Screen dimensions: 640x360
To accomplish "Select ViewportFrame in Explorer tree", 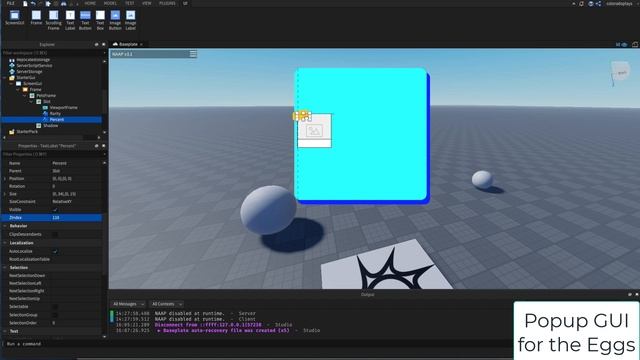I will click(x=64, y=107).
